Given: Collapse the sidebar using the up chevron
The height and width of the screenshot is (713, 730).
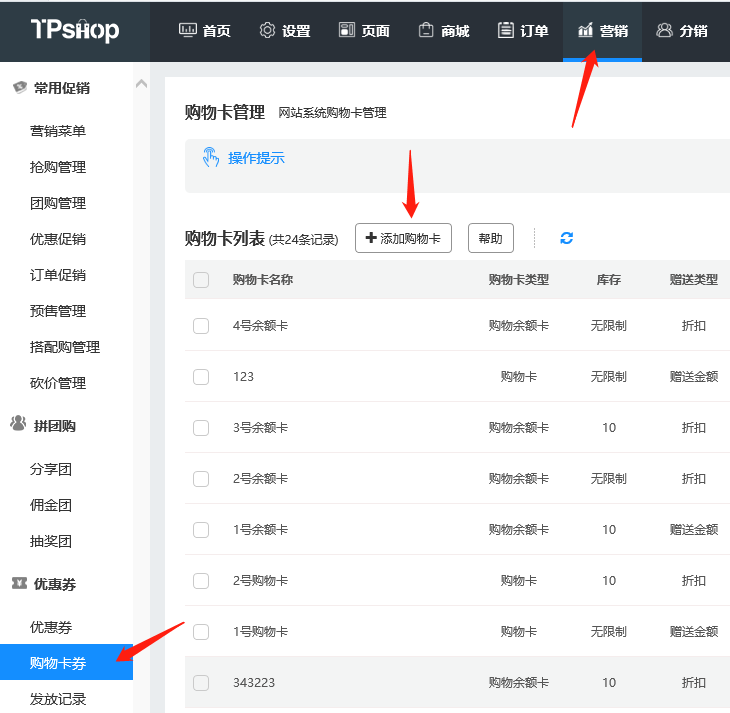Looking at the screenshot, I should click(141, 85).
